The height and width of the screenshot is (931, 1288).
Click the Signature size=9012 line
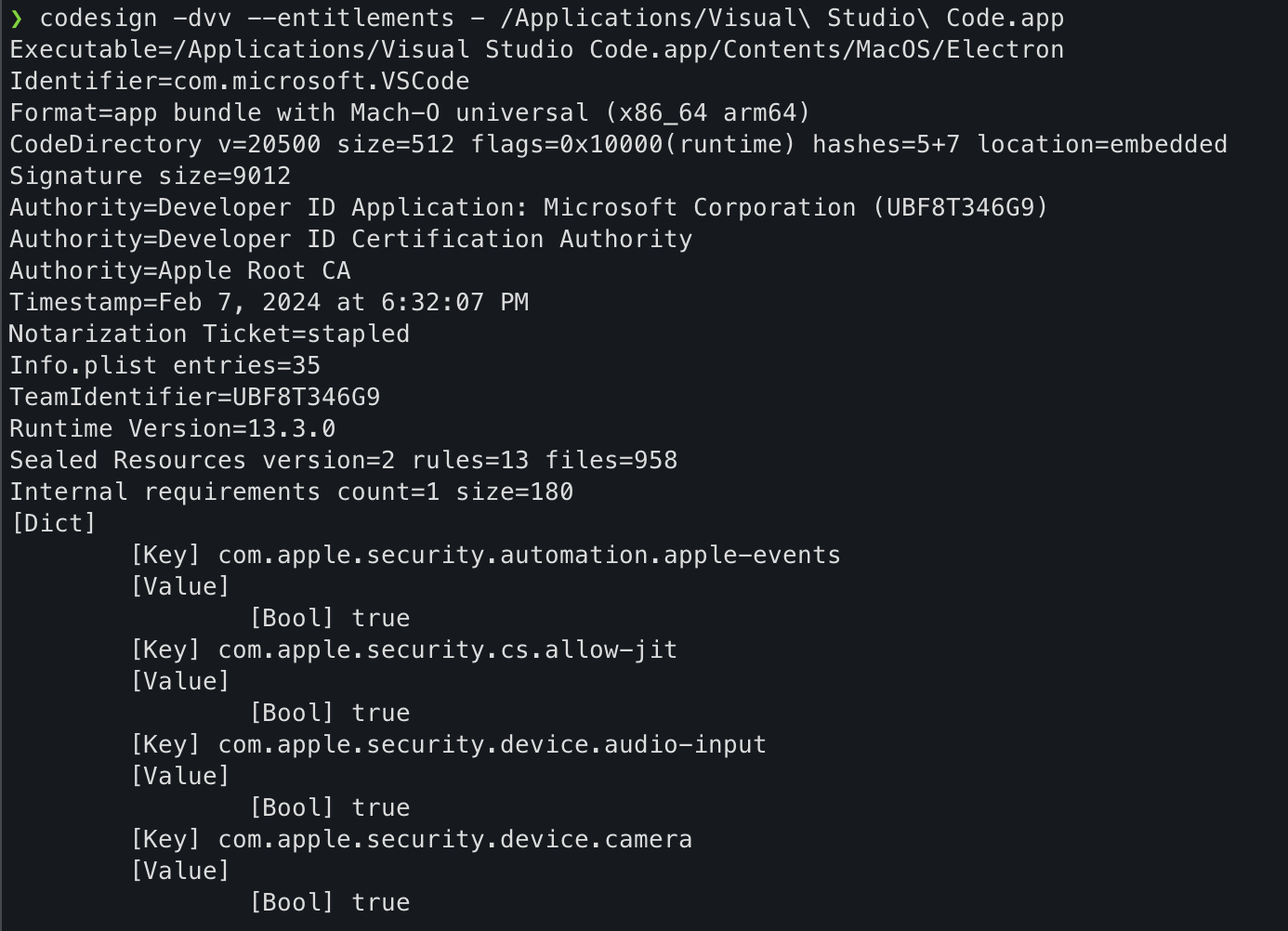point(150,177)
